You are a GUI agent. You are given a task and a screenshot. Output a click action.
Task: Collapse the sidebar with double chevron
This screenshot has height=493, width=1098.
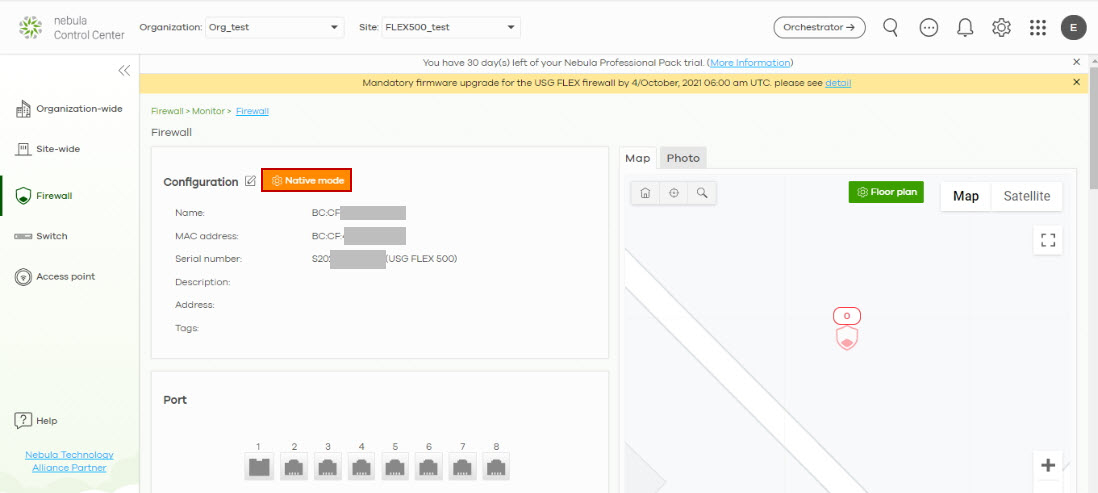click(124, 70)
